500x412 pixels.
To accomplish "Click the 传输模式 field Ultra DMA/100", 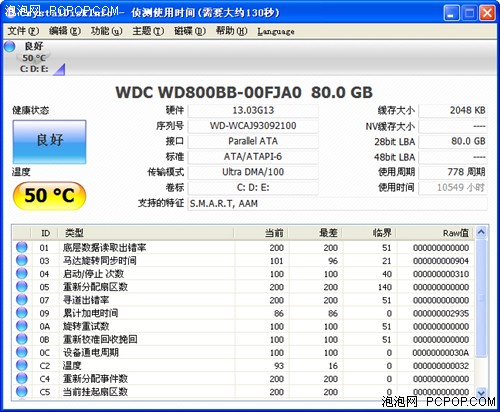I will click(253, 172).
